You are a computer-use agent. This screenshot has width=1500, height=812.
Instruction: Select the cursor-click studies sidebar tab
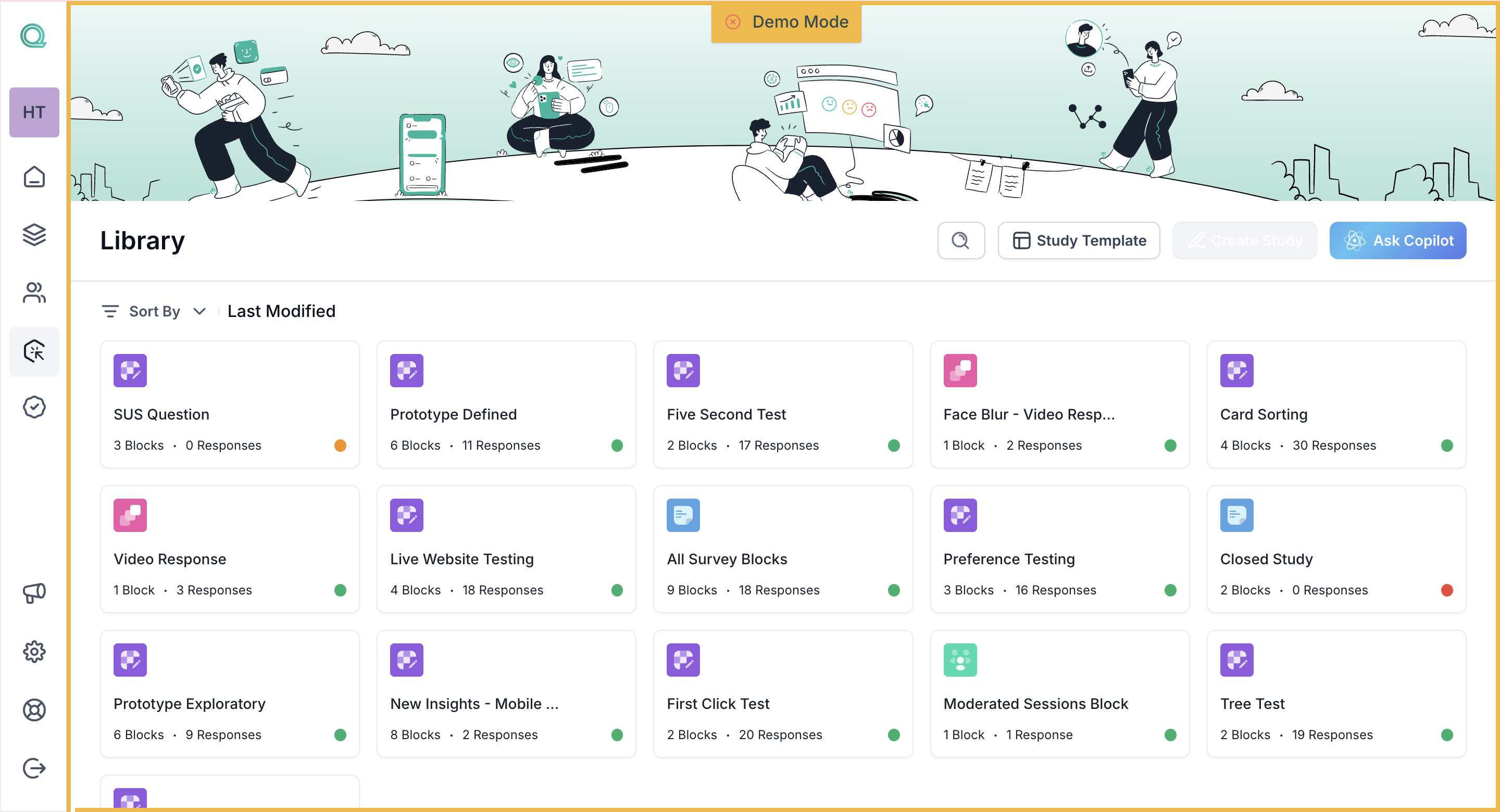34,351
